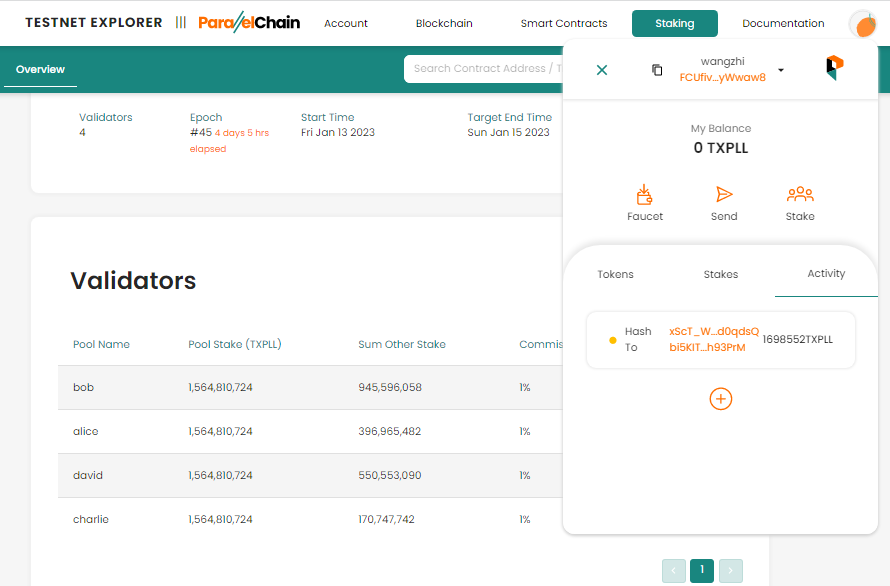This screenshot has width=890, height=586.
Task: Click the 945,596,058 stake value
Action: coord(390,387)
